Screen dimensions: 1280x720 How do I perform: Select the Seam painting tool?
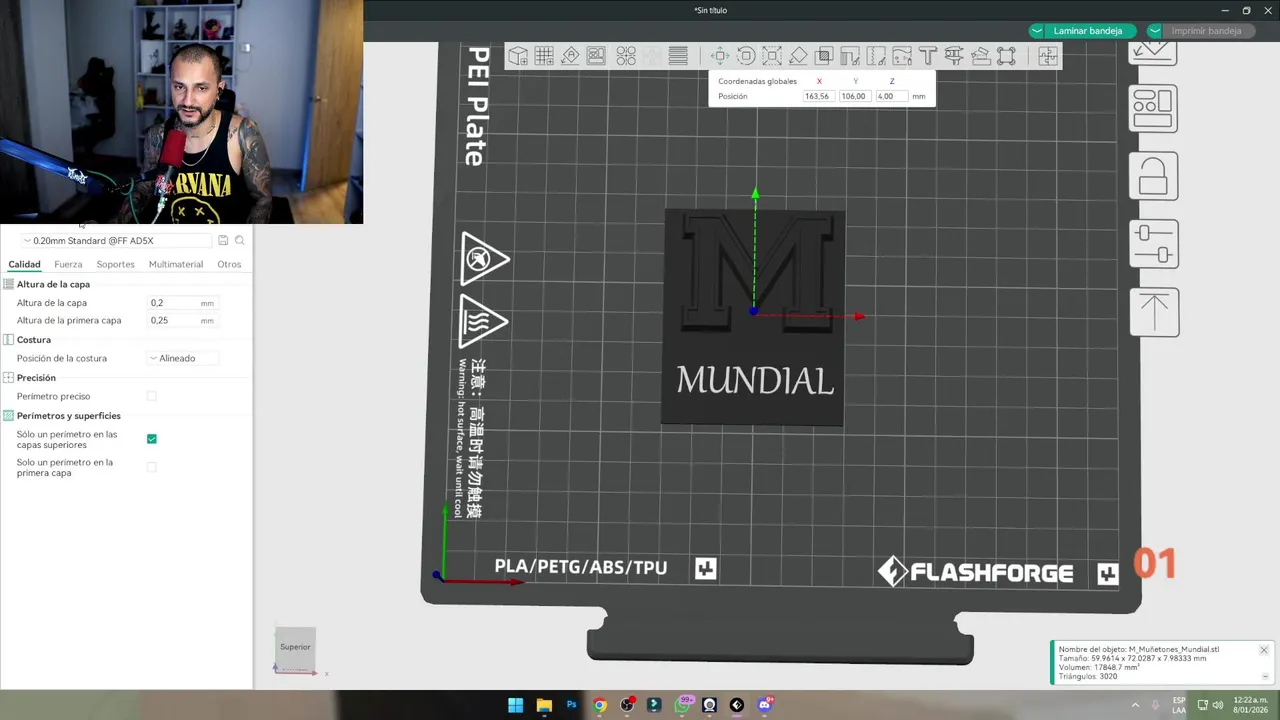876,56
